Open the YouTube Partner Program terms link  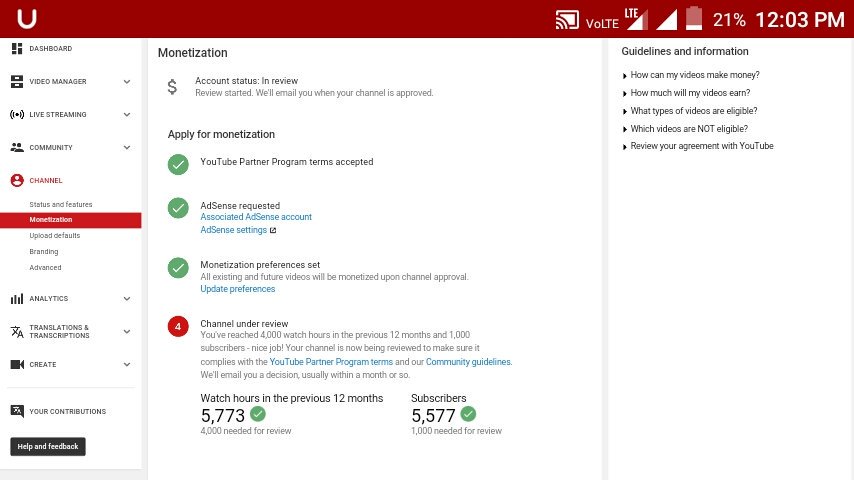click(x=331, y=362)
